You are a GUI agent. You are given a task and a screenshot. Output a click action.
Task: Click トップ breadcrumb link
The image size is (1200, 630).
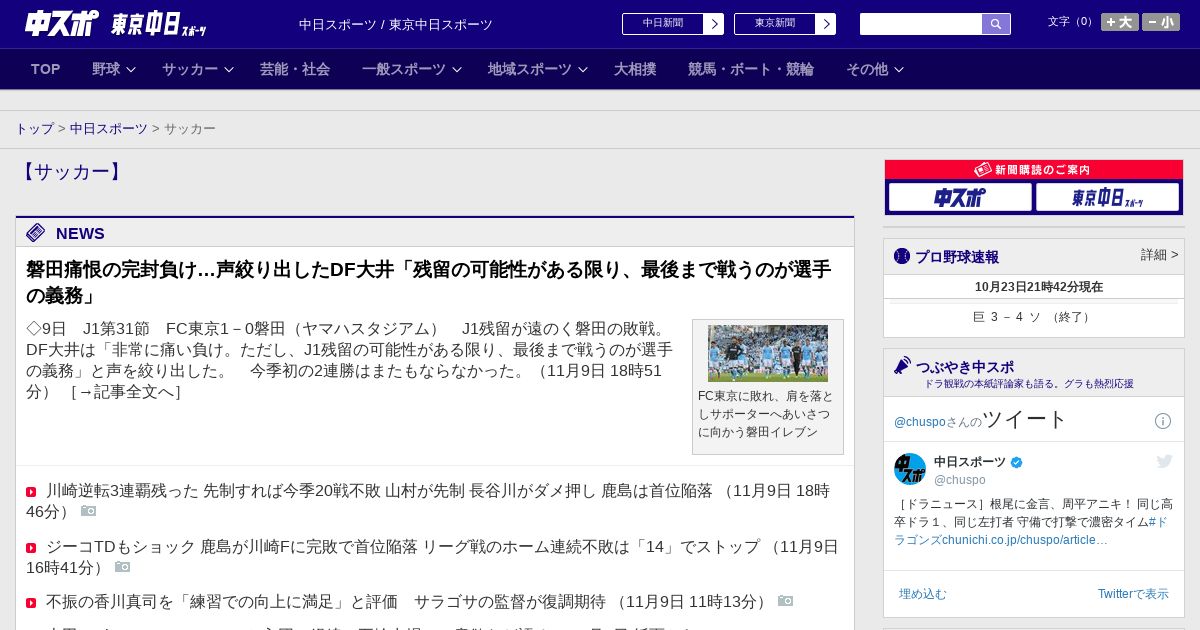(35, 129)
